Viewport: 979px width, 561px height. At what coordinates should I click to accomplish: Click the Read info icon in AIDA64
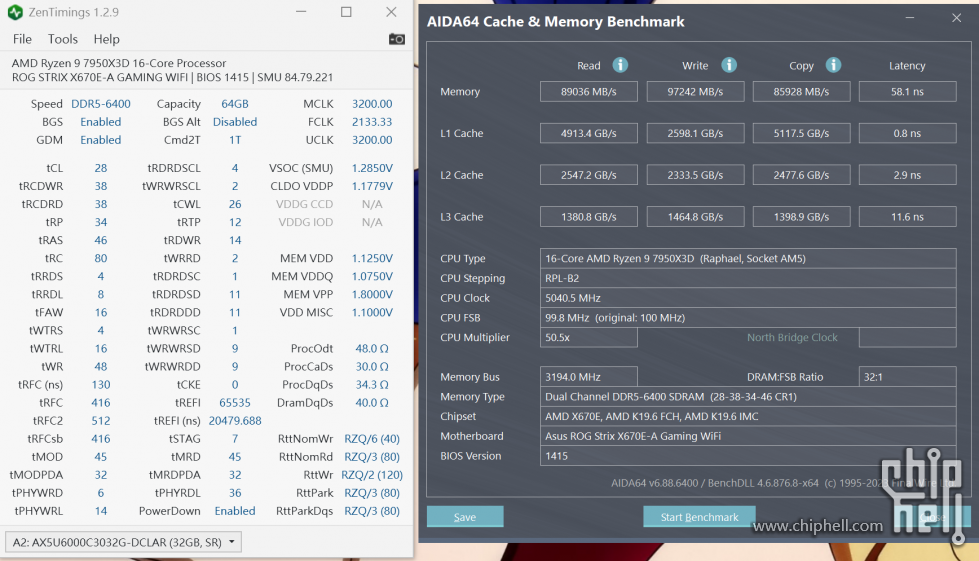click(x=620, y=65)
